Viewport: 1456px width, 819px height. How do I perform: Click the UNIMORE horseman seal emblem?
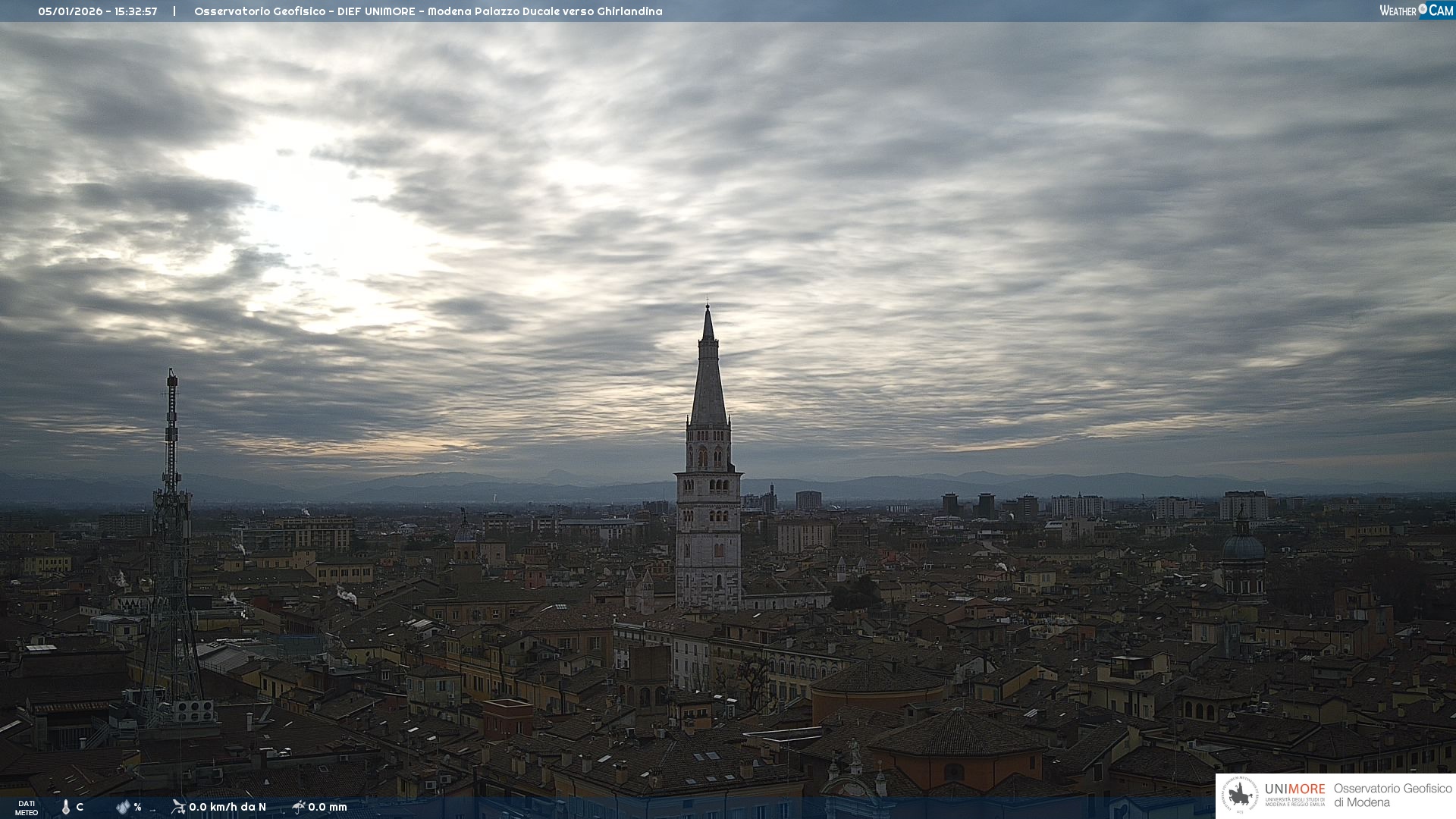(x=1240, y=795)
